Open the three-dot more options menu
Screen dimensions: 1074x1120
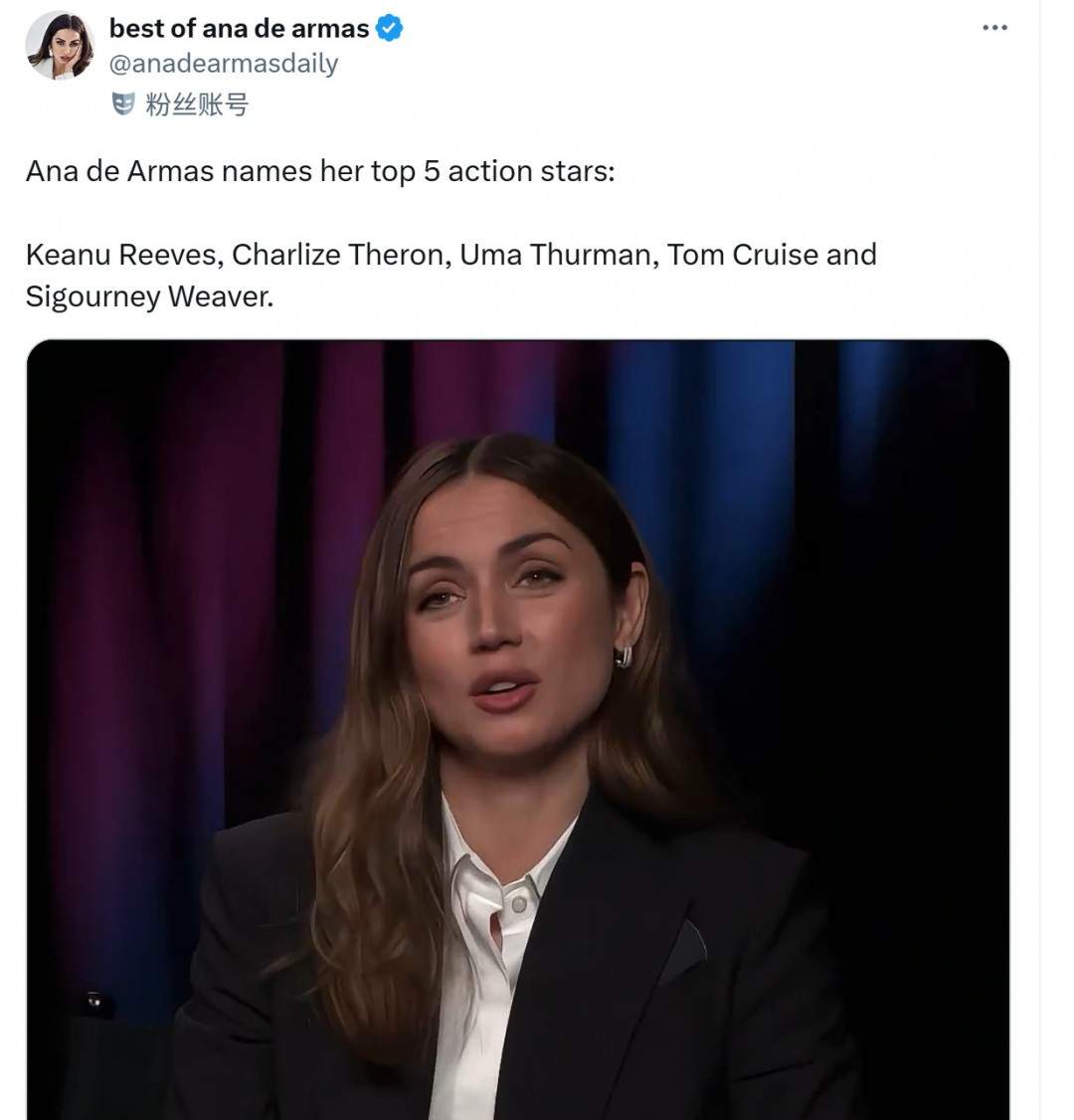[994, 28]
